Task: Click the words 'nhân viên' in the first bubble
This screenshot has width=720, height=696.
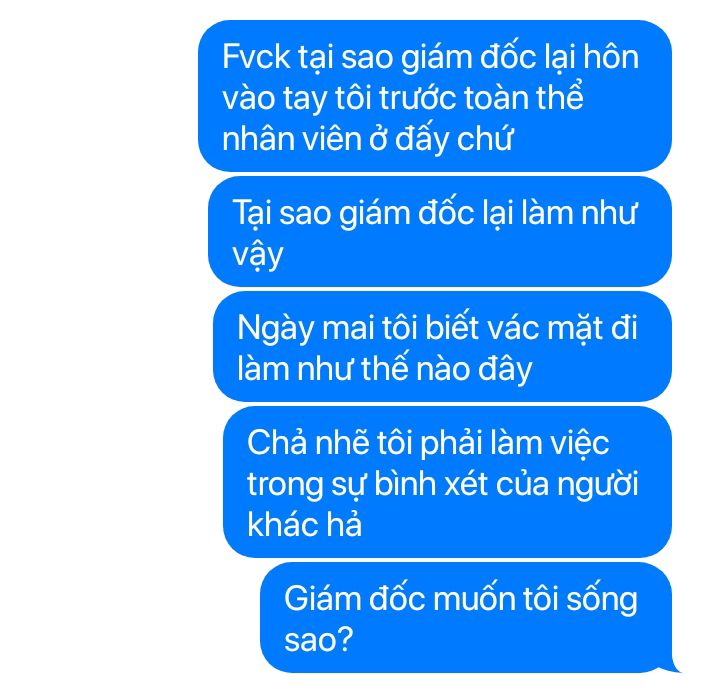Action: pyautogui.click(x=292, y=138)
